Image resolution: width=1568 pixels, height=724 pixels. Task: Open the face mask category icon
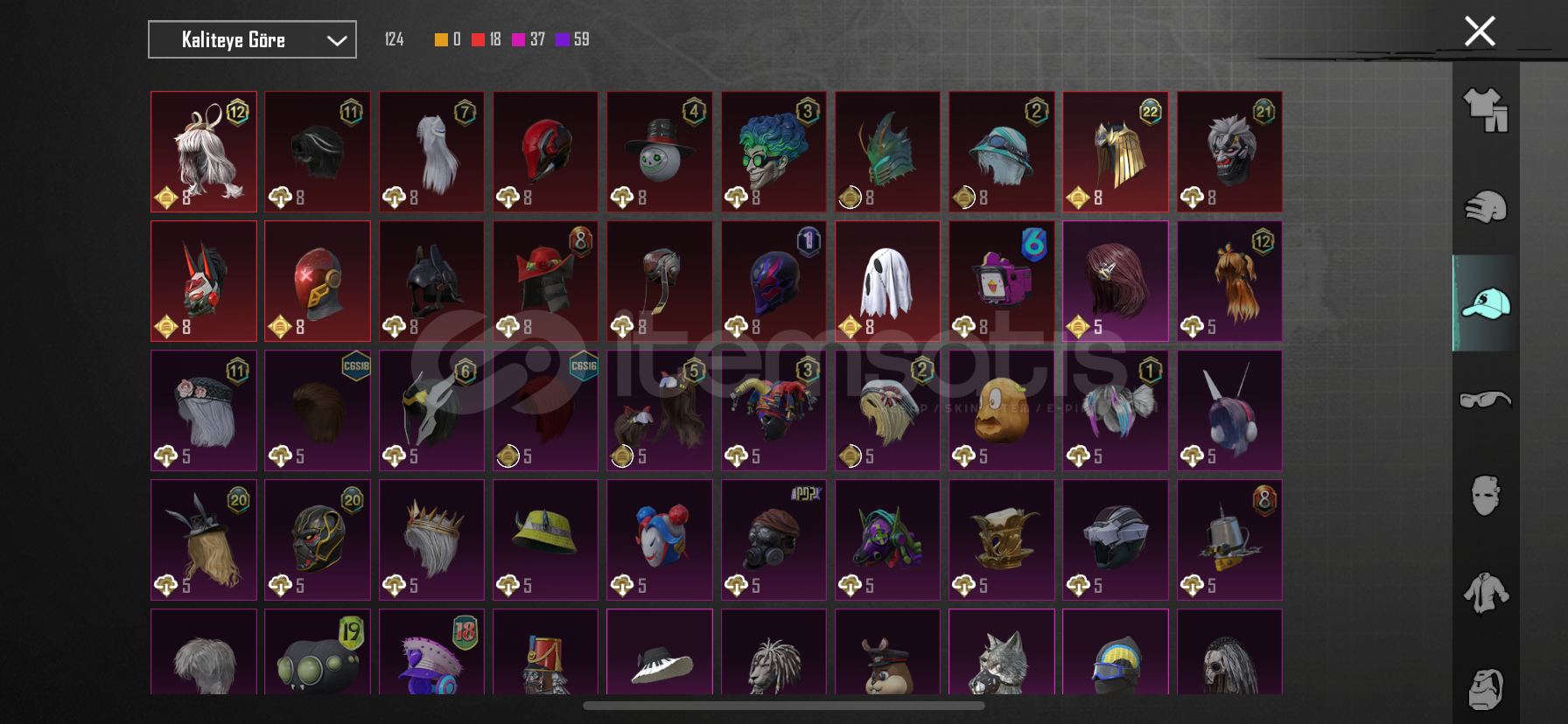[x=1486, y=496]
